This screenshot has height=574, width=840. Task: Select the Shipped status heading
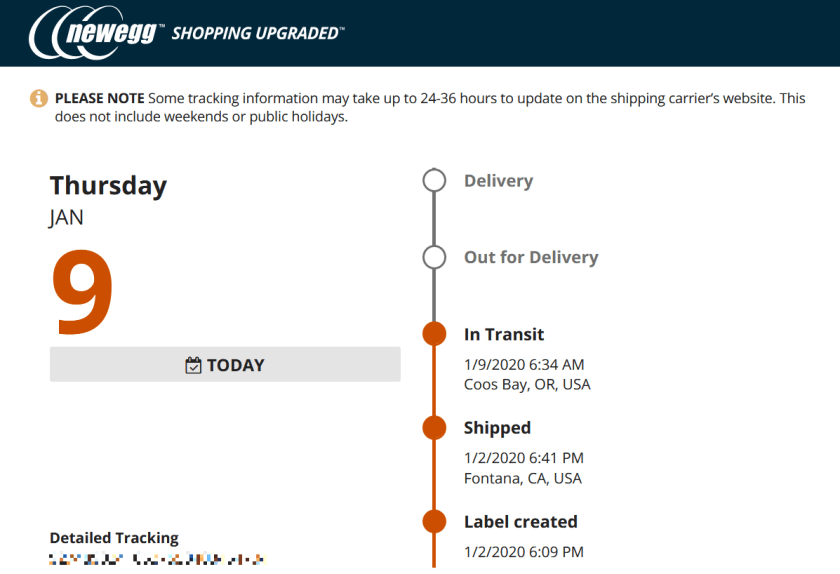click(x=497, y=428)
